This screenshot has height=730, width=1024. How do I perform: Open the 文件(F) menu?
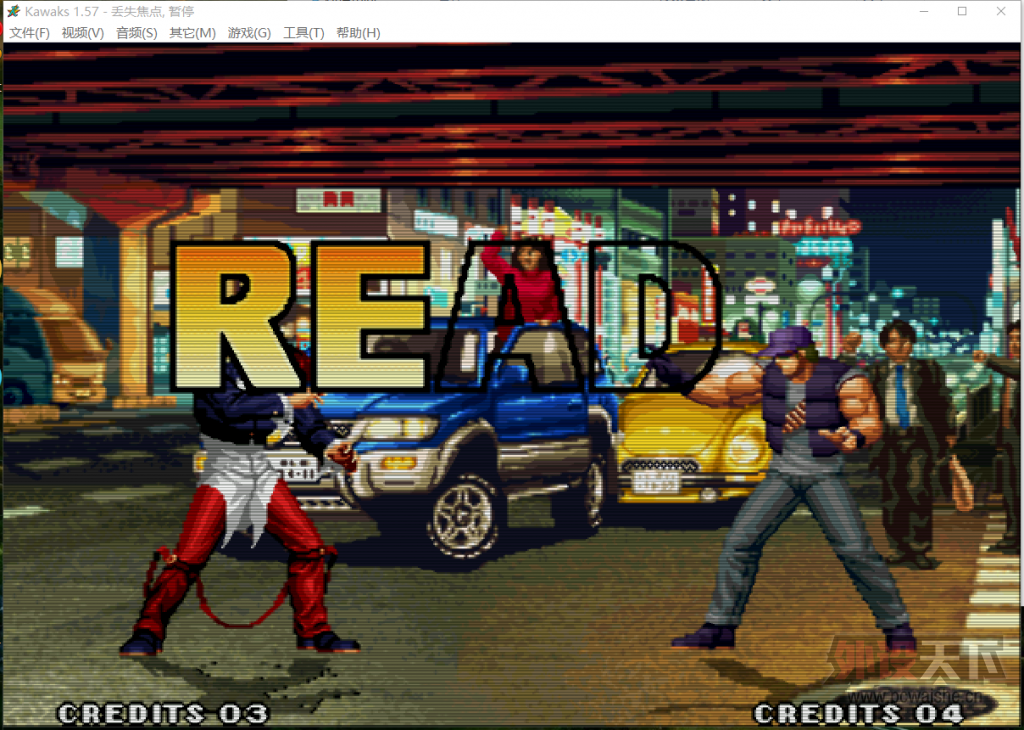click(29, 33)
